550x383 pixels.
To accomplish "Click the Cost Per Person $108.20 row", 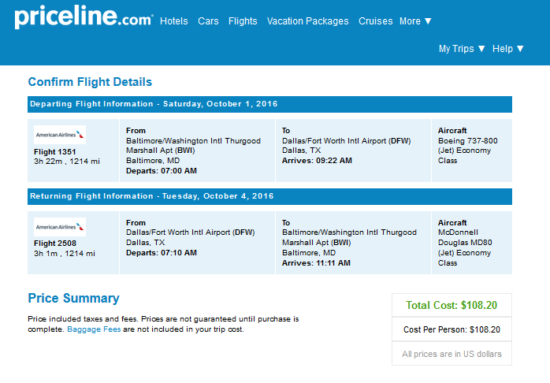I will pos(452,330).
